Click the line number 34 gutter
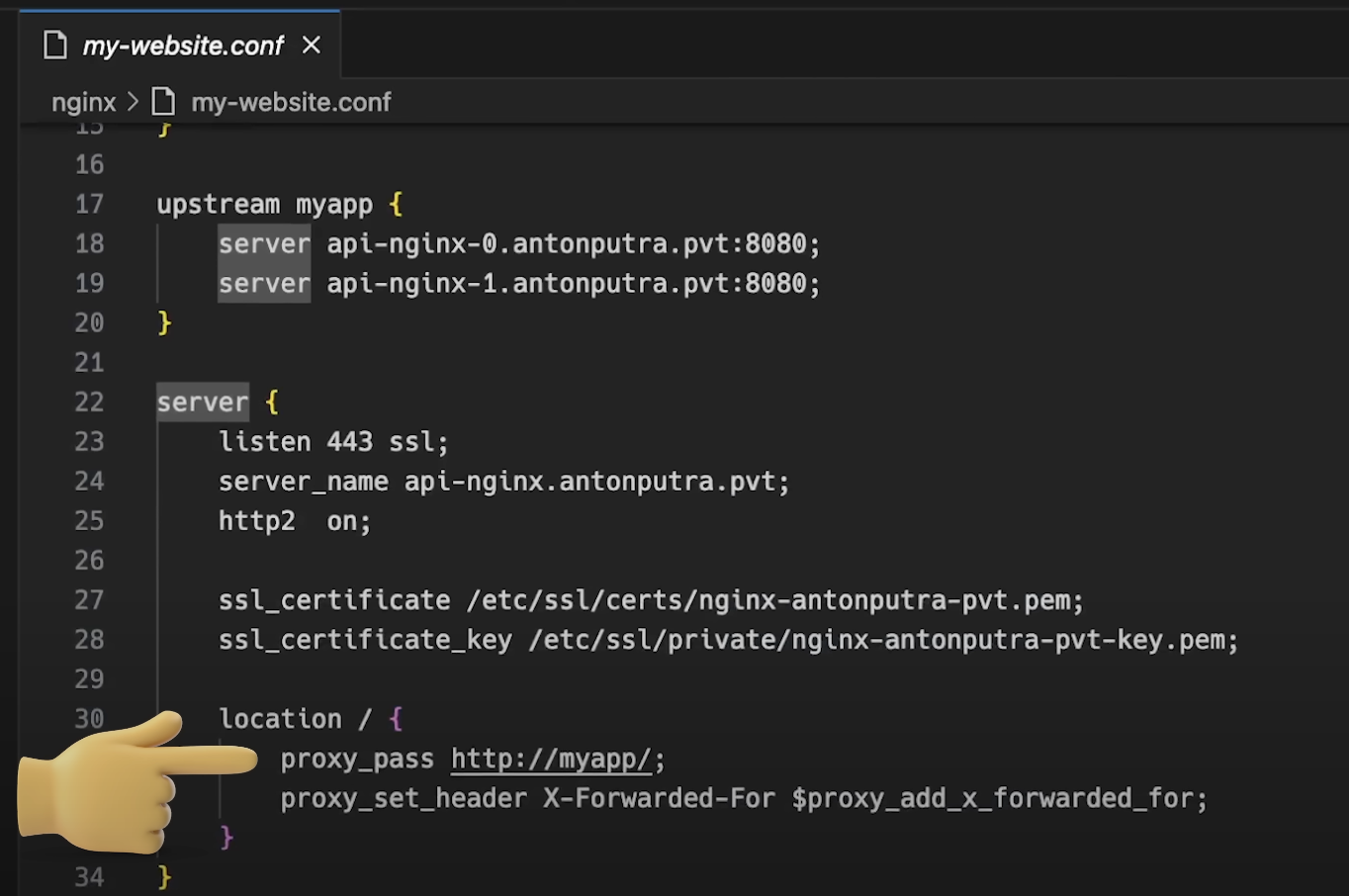 coord(89,877)
